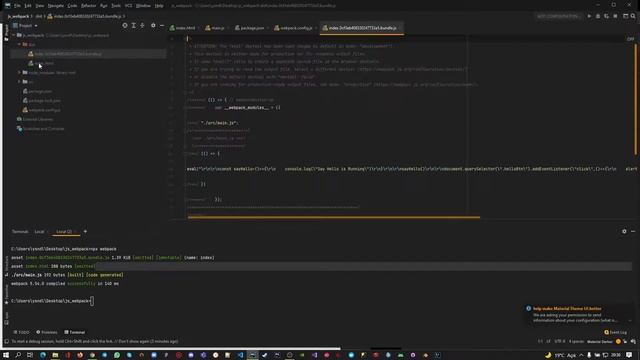Click the vertical Project tool window button
640x360 pixels.
(6, 33)
